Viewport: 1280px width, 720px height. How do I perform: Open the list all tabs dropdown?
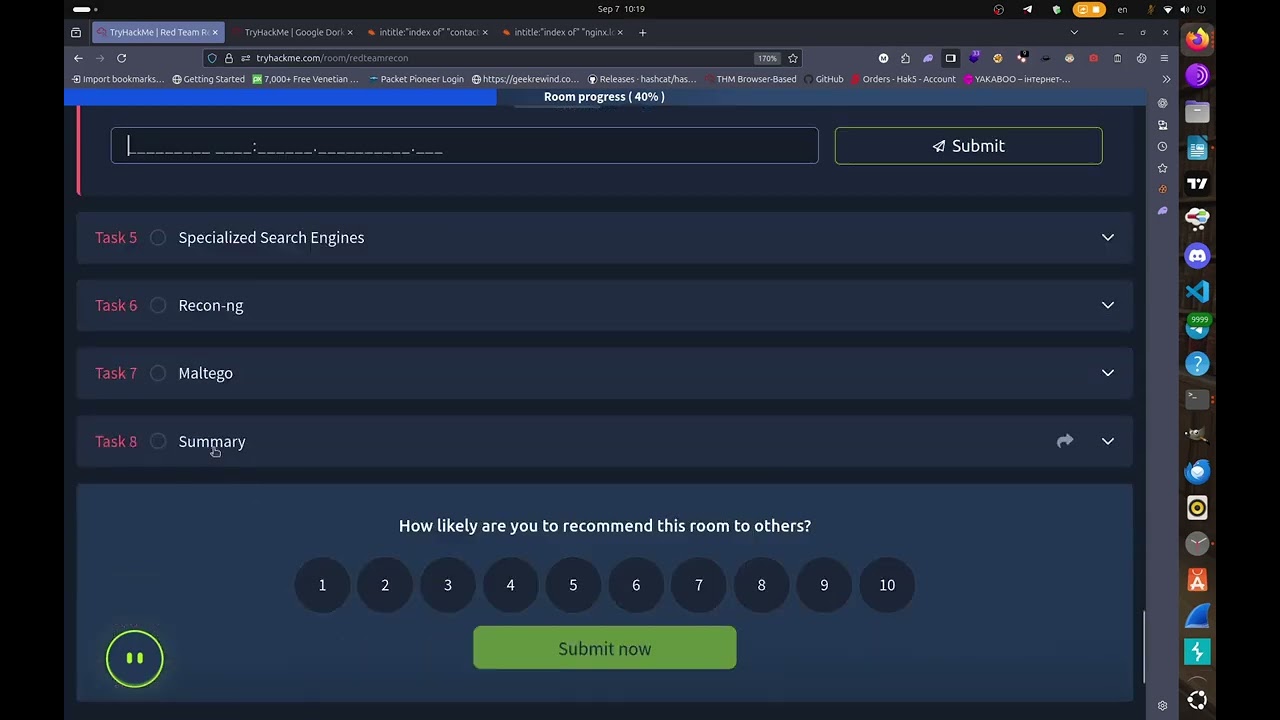click(x=1074, y=32)
